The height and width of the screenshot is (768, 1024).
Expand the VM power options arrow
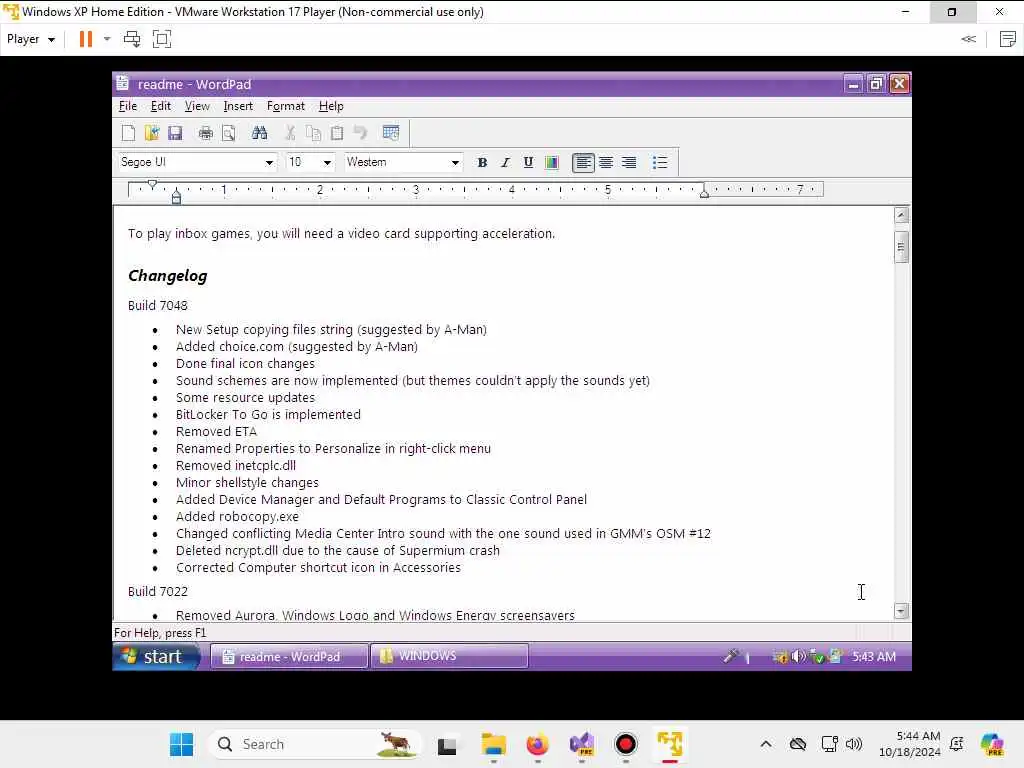tap(107, 39)
